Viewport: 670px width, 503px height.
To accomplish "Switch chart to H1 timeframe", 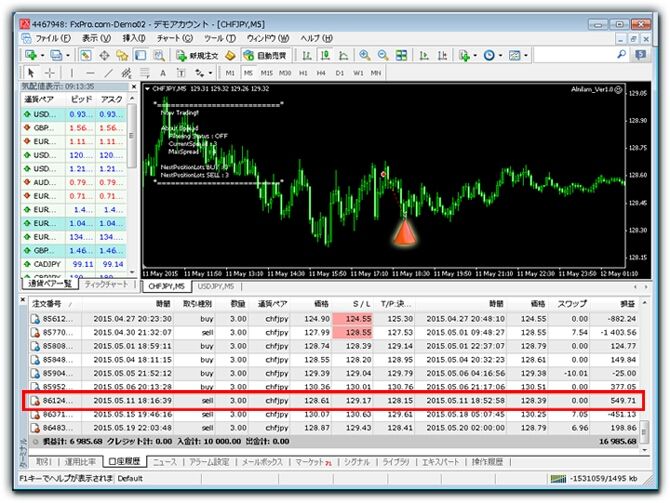I will 303,73.
